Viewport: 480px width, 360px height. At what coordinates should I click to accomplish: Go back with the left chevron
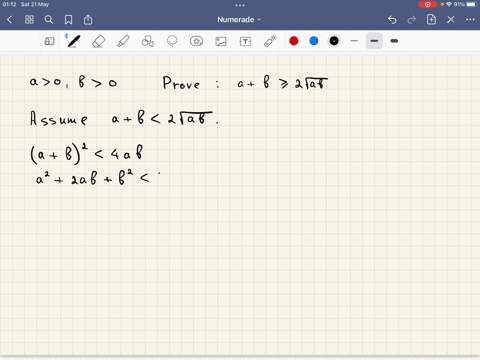(x=9, y=20)
